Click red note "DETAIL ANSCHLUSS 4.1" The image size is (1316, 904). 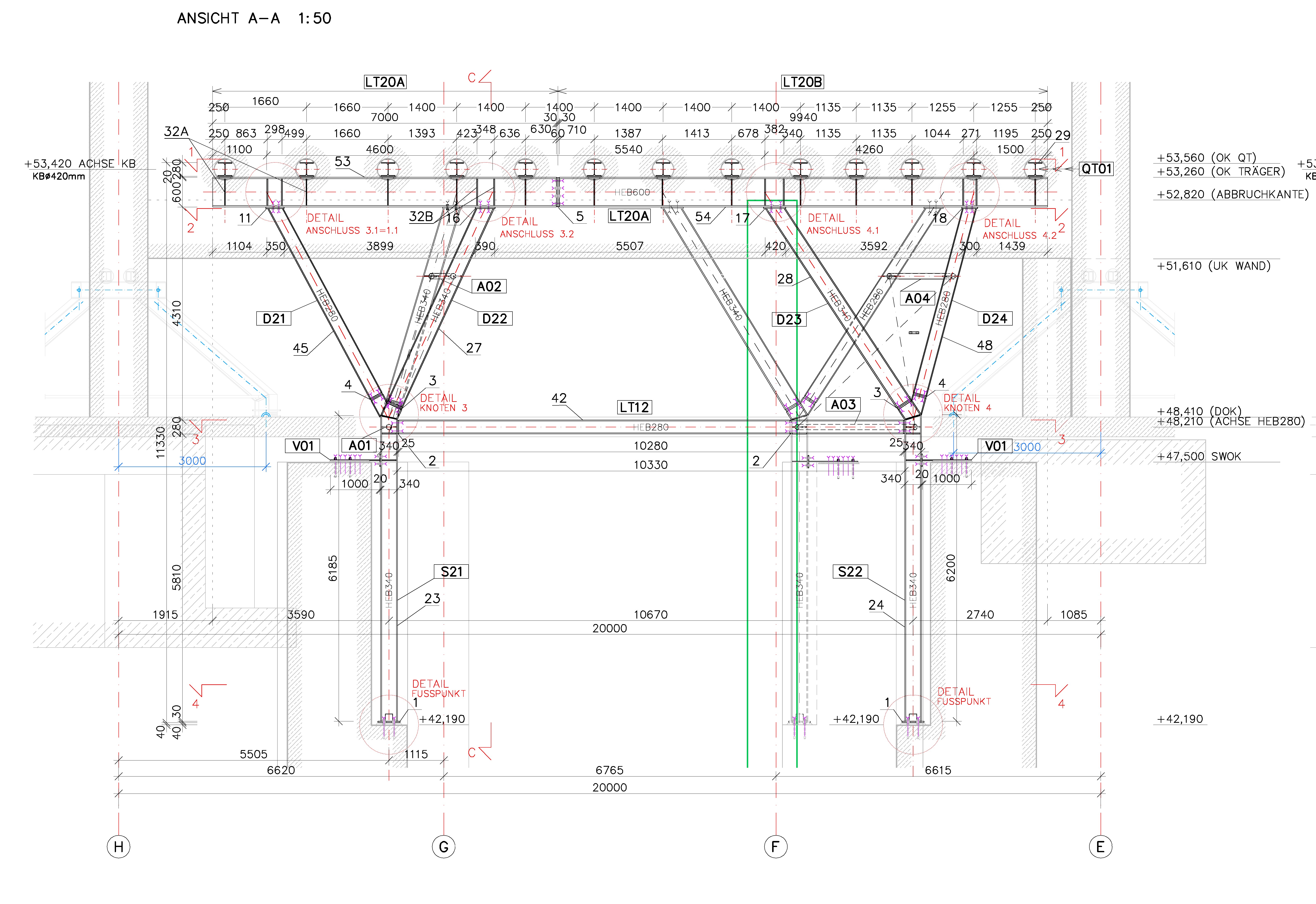point(843,224)
